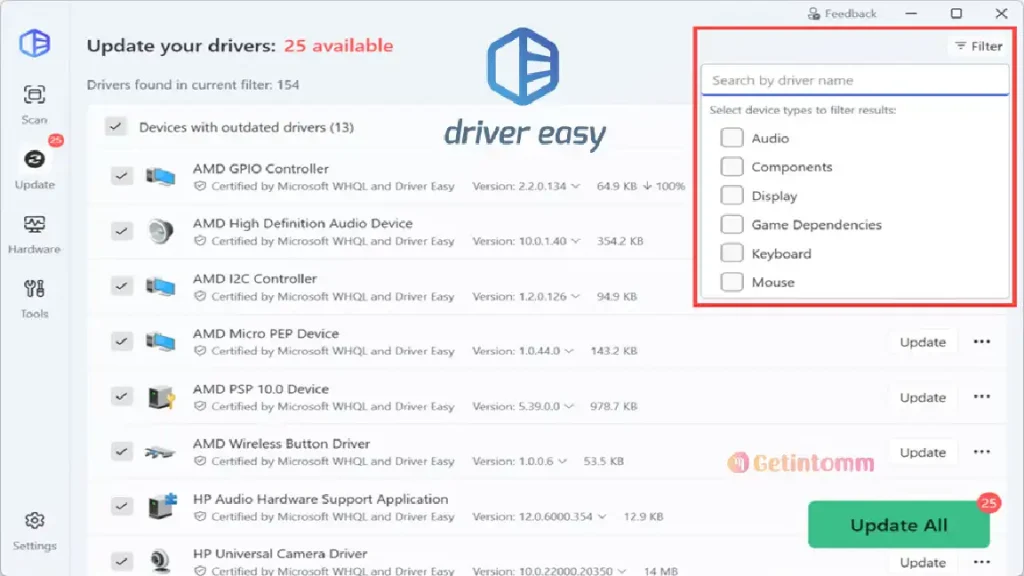Enable the Audio filter checkbox
Viewport: 1024px width, 576px height.
click(x=731, y=138)
